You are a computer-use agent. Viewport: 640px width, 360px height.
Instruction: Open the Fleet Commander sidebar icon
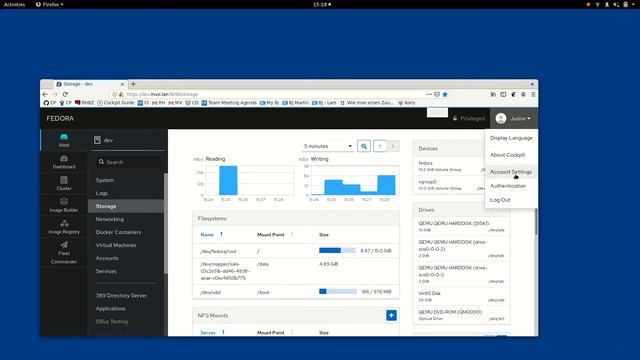pyautogui.click(x=64, y=245)
